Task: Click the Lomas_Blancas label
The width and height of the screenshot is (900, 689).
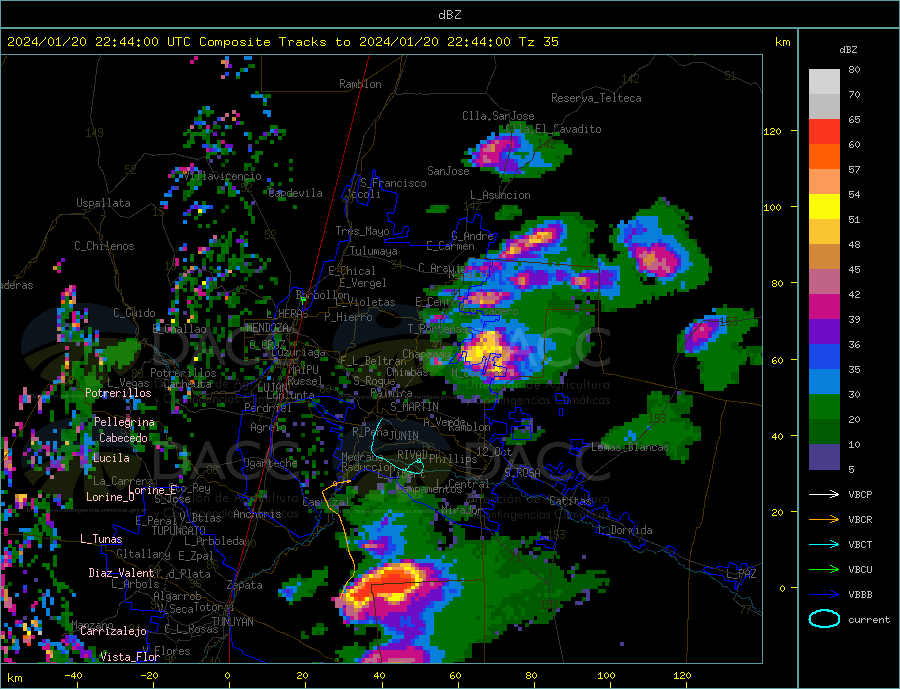Action: pos(630,447)
